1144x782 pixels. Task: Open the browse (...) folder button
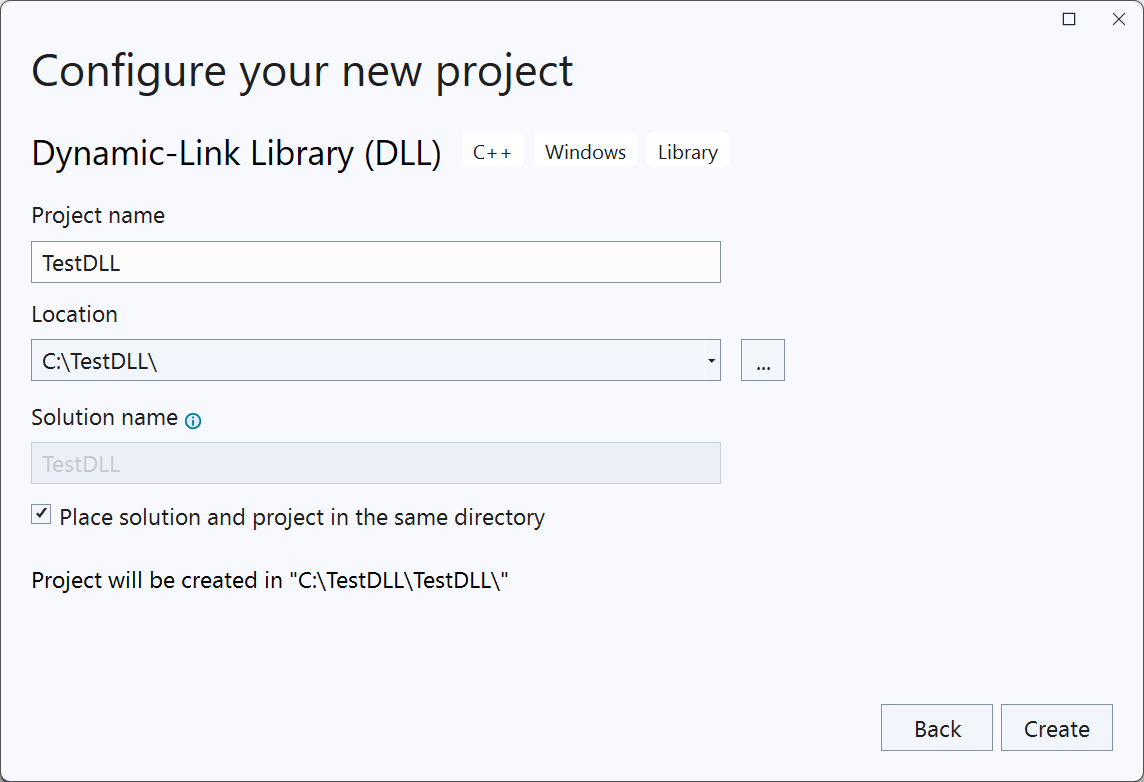click(x=763, y=361)
